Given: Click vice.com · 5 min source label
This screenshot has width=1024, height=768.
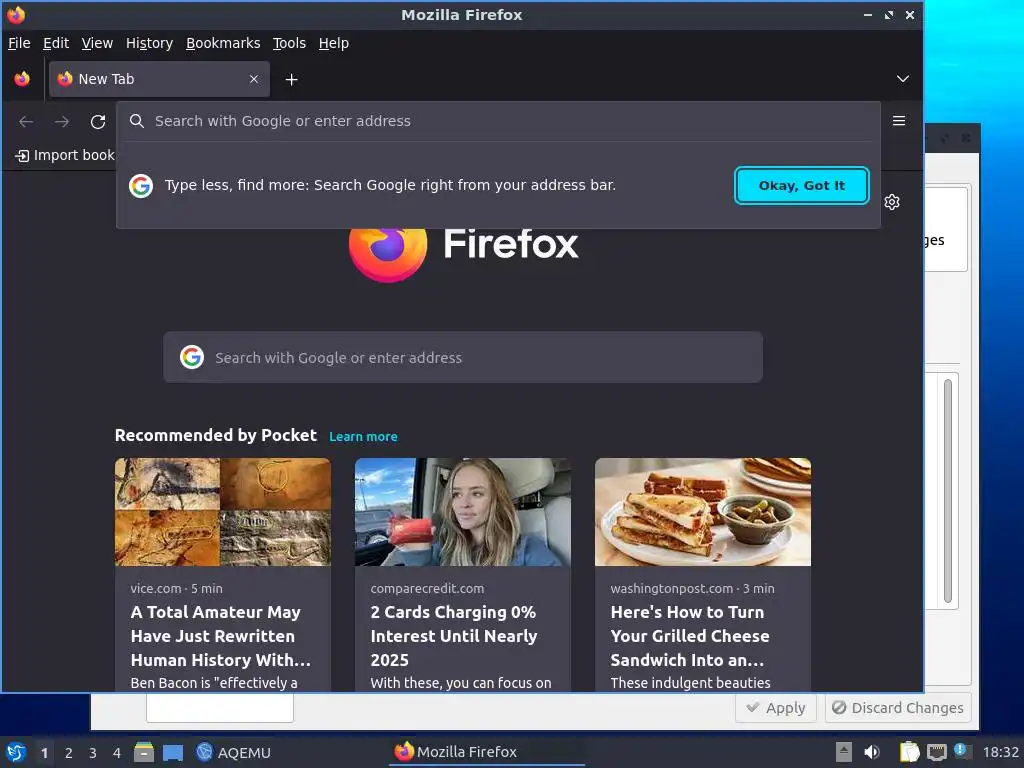Looking at the screenshot, I should click(176, 588).
